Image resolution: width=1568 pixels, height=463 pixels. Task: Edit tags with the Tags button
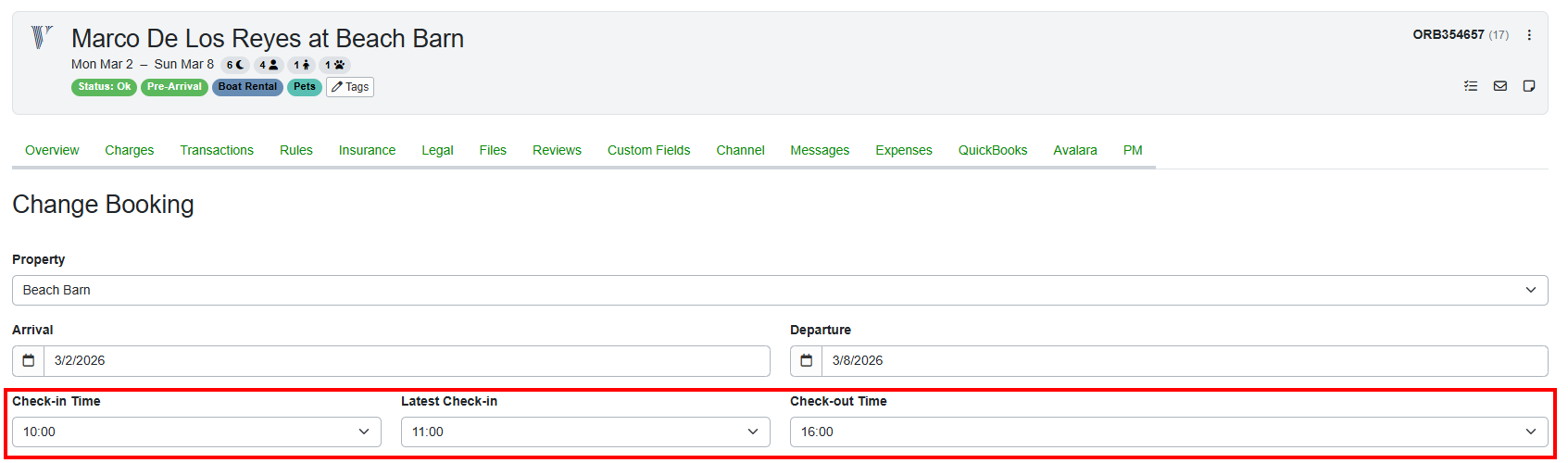pos(350,87)
